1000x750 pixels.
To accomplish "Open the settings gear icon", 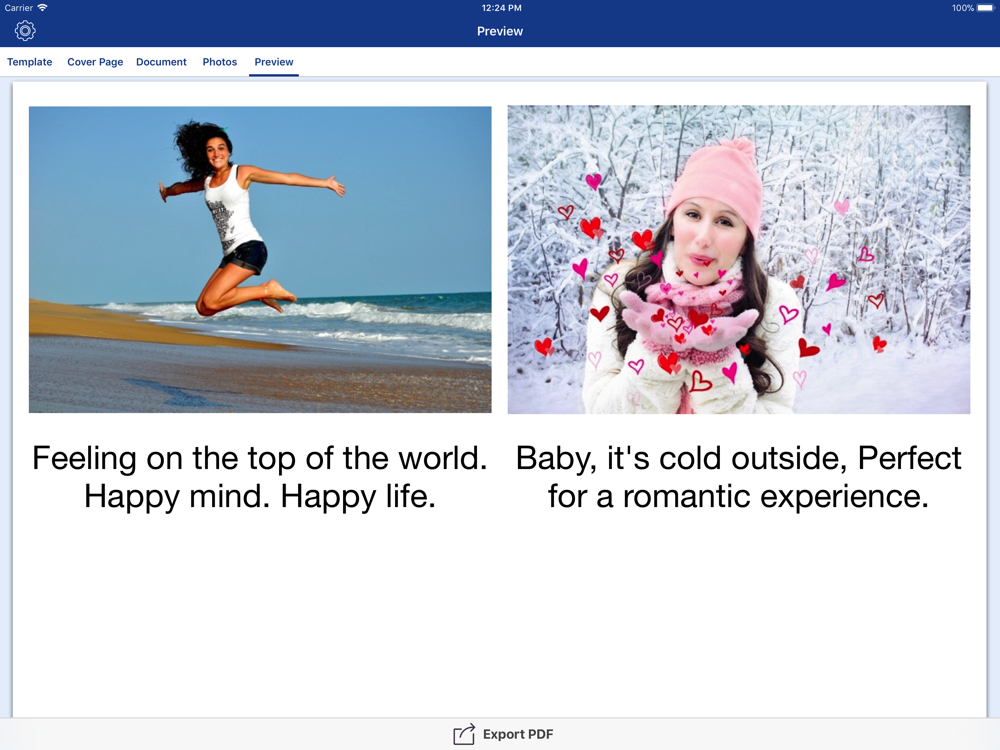I will point(25,31).
